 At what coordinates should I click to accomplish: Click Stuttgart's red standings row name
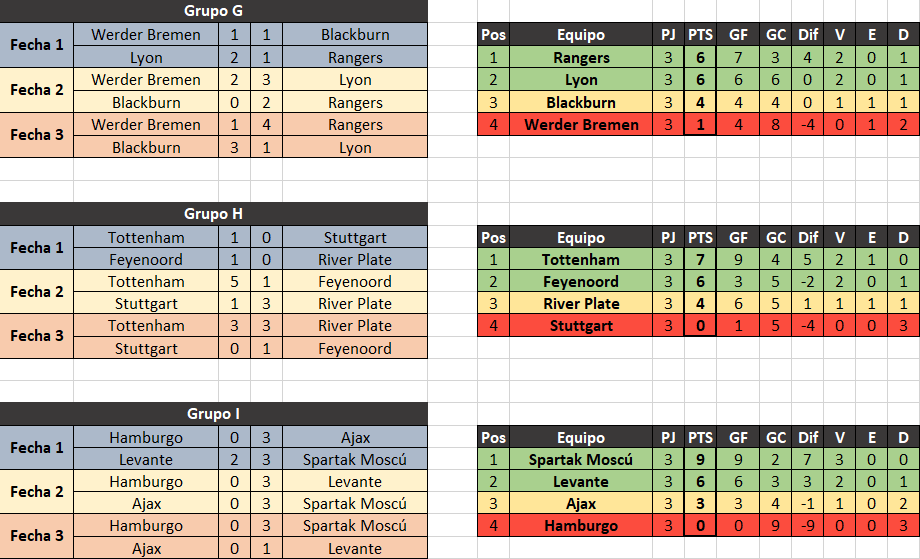tap(581, 326)
